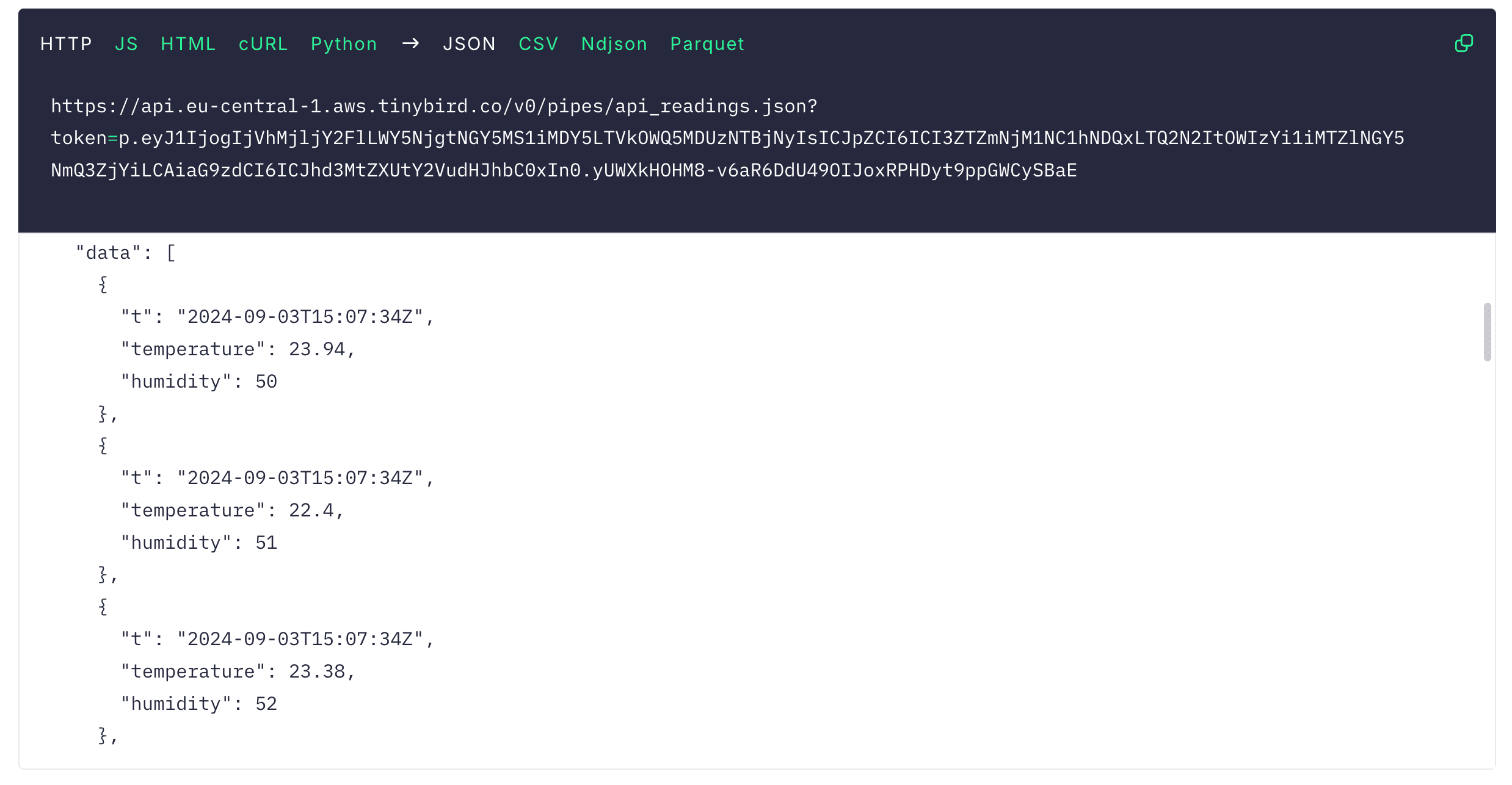Screen dimensions: 1512x785
Task: Click the temperature value 23.38
Action: tap(316, 671)
